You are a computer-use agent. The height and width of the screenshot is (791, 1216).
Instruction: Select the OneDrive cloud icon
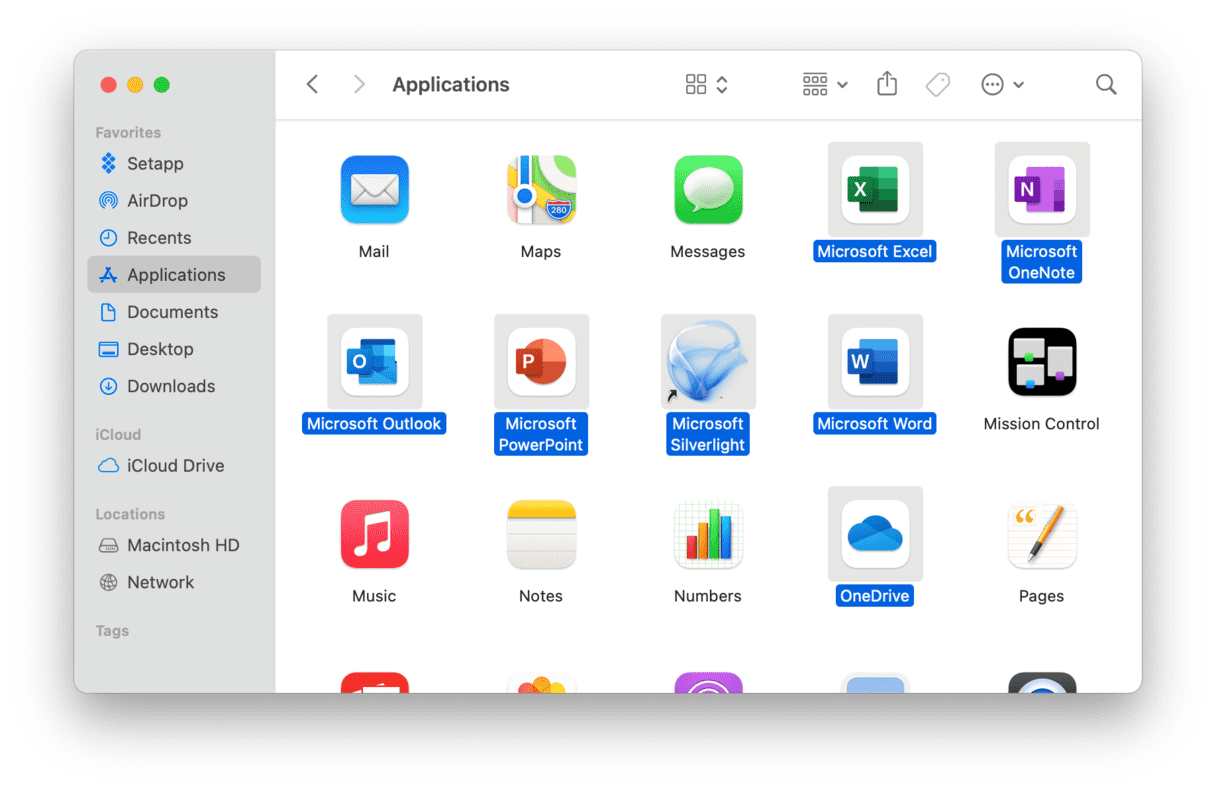click(875, 534)
